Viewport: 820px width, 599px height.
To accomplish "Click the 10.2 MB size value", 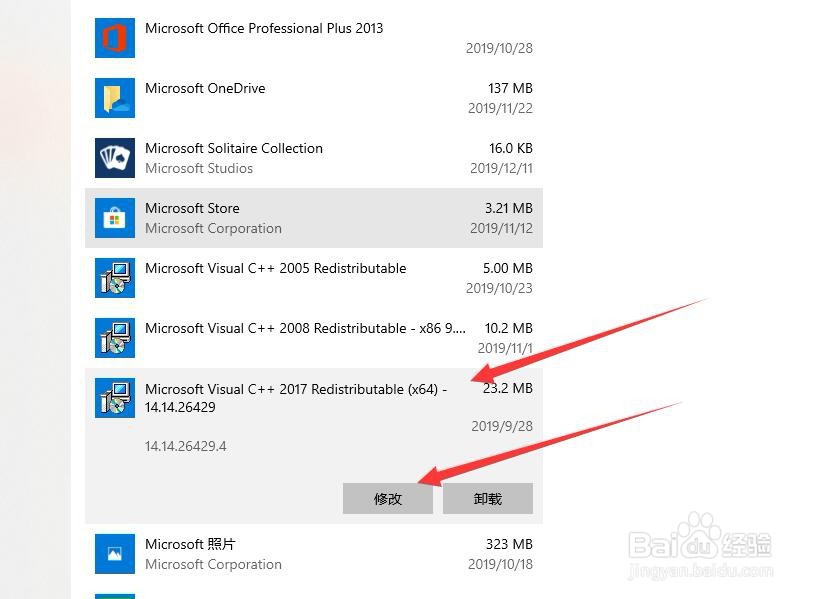I will click(x=508, y=329).
